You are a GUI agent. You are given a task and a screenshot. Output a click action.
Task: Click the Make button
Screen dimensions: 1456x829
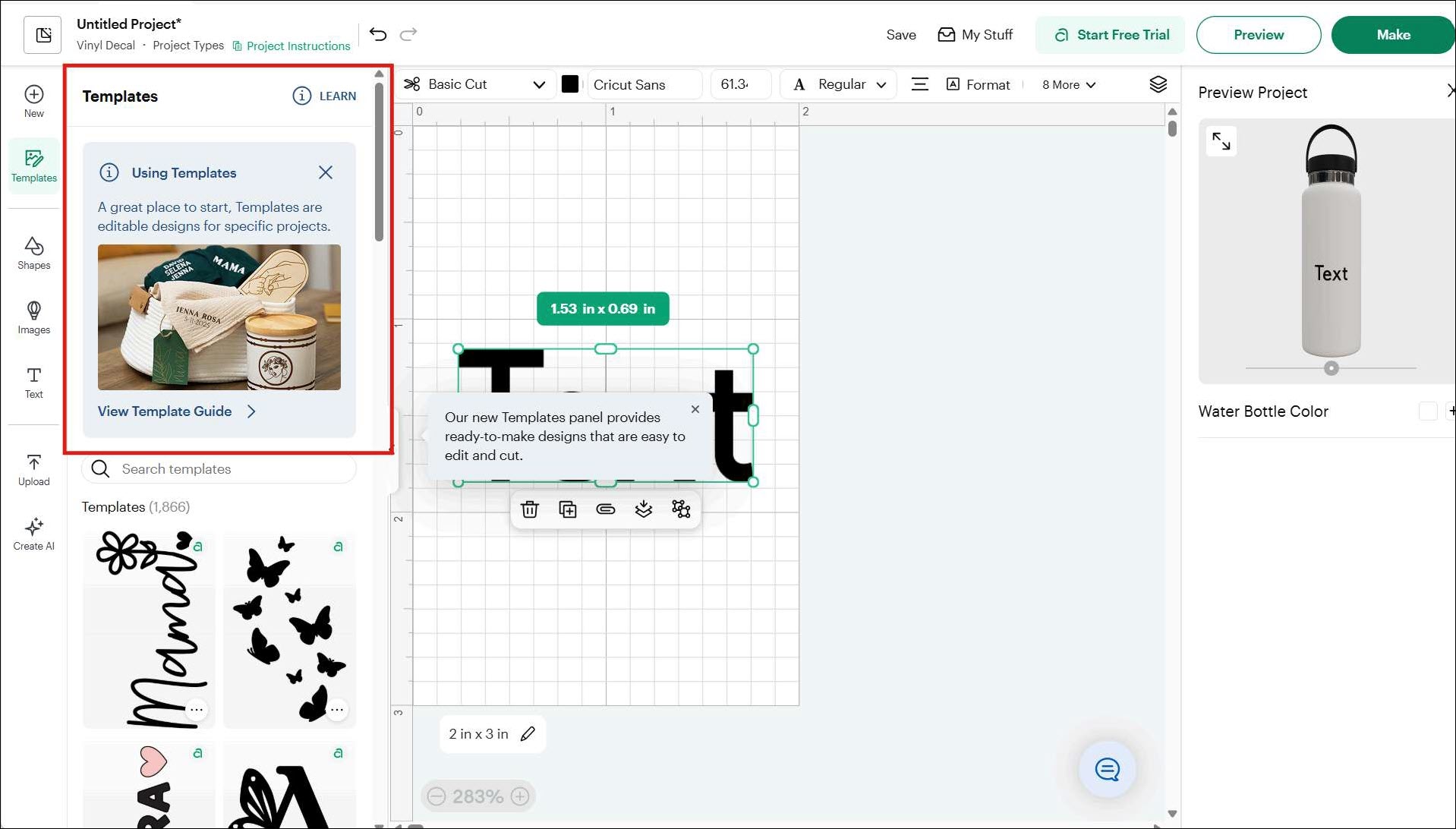(x=1393, y=35)
